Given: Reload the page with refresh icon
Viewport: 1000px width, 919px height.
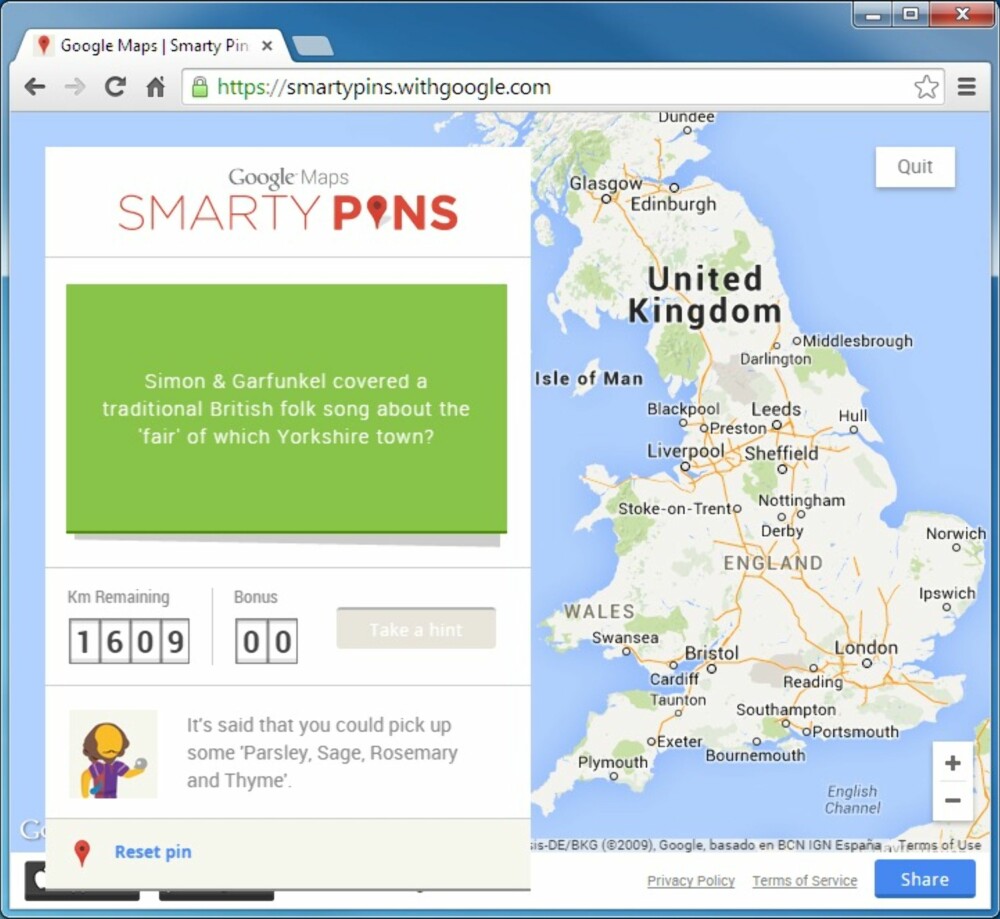Looking at the screenshot, I should coord(115,86).
